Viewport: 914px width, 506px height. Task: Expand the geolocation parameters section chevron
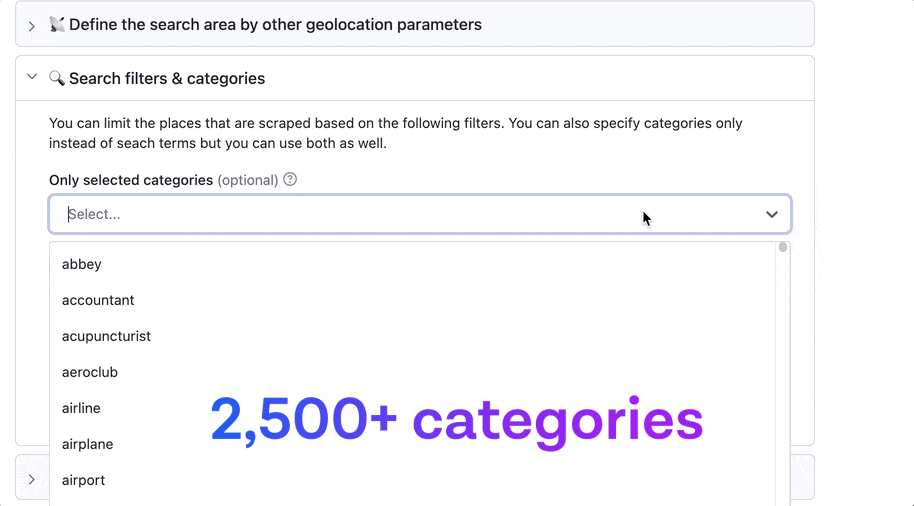[x=32, y=25]
